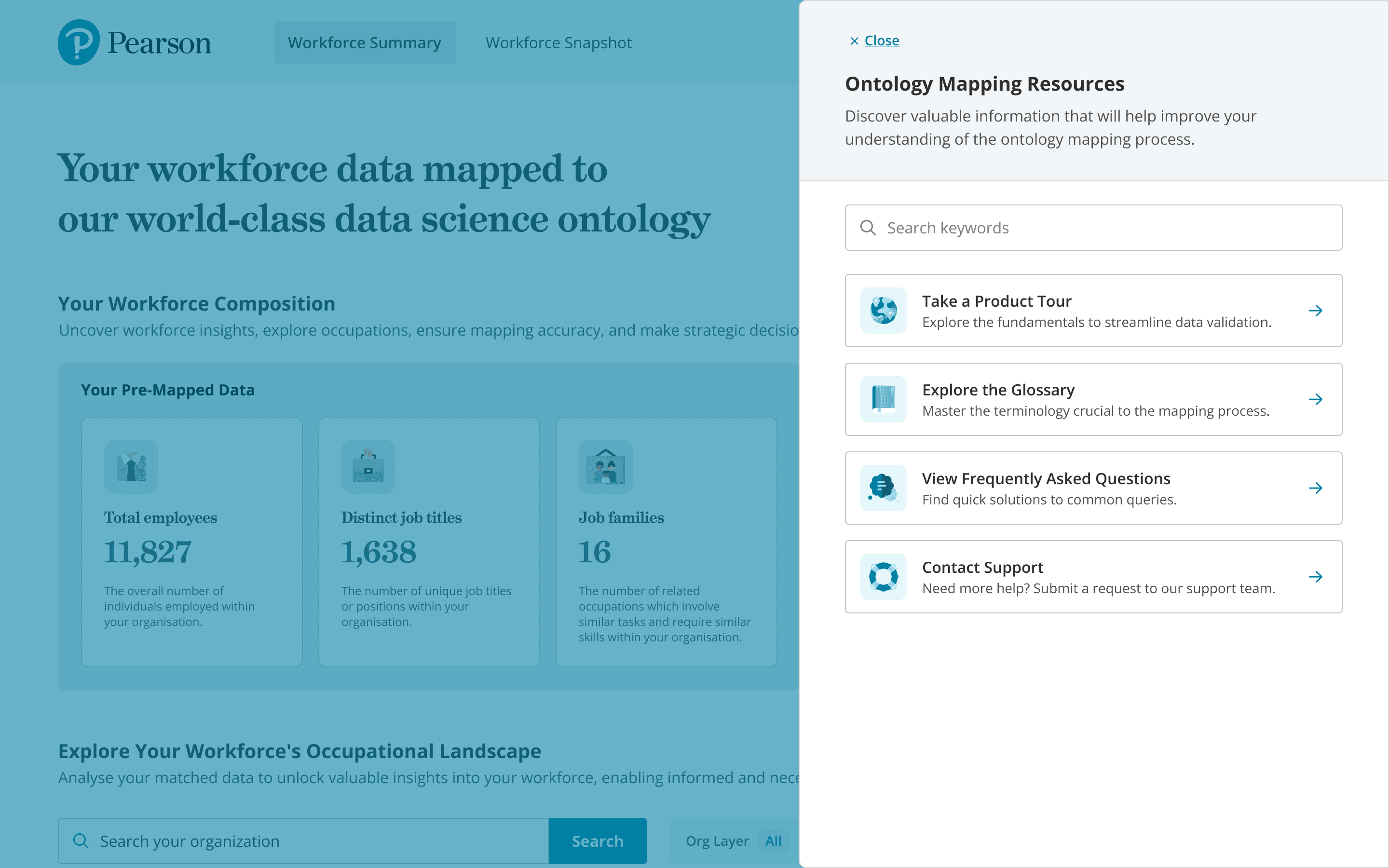Viewport: 1389px width, 868px height.
Task: Click the FAQ speech bubble icon
Action: 884,488
